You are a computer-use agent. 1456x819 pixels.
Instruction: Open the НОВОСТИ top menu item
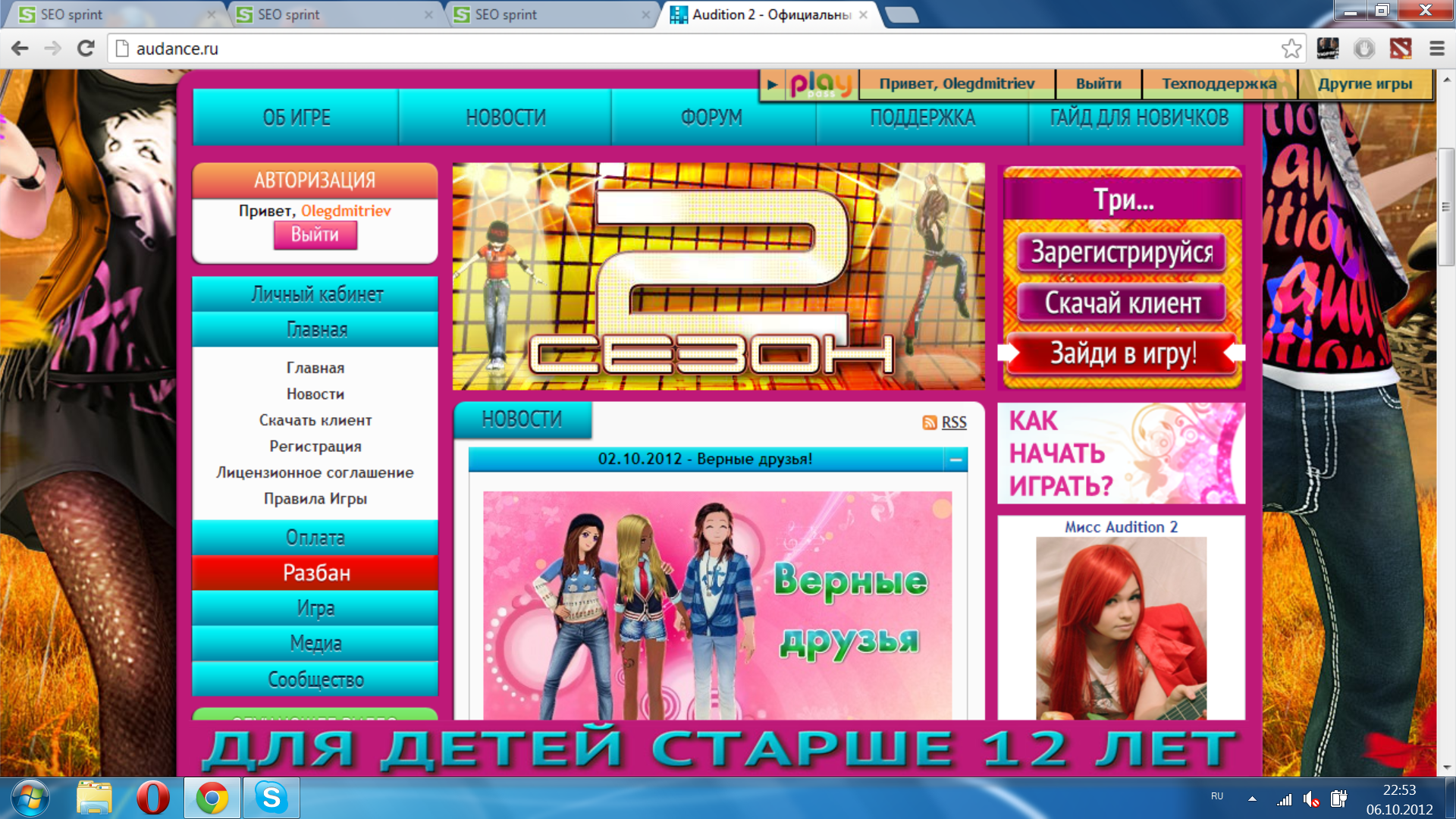point(505,118)
